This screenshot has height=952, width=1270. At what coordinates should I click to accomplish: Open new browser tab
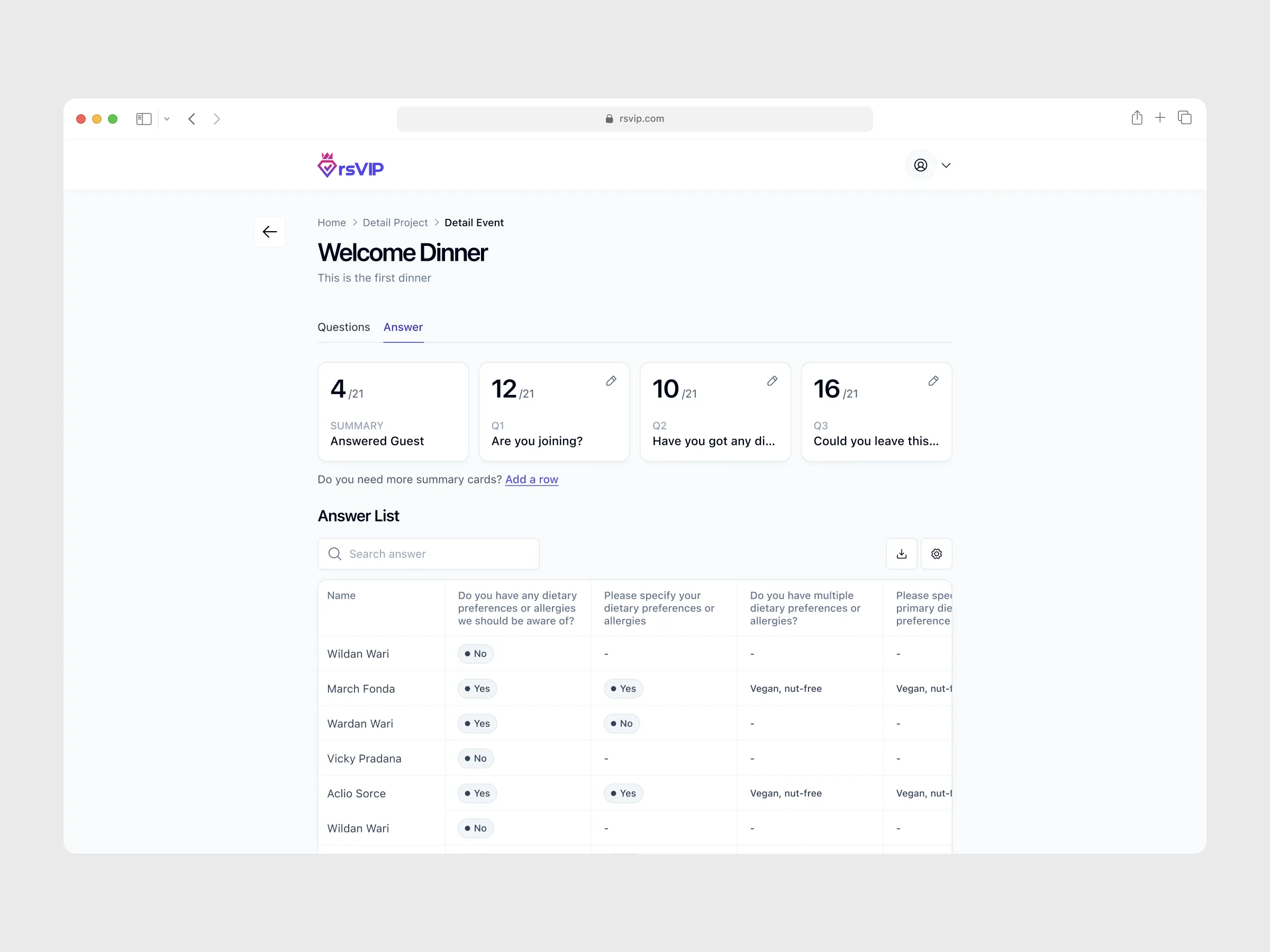[1160, 118]
